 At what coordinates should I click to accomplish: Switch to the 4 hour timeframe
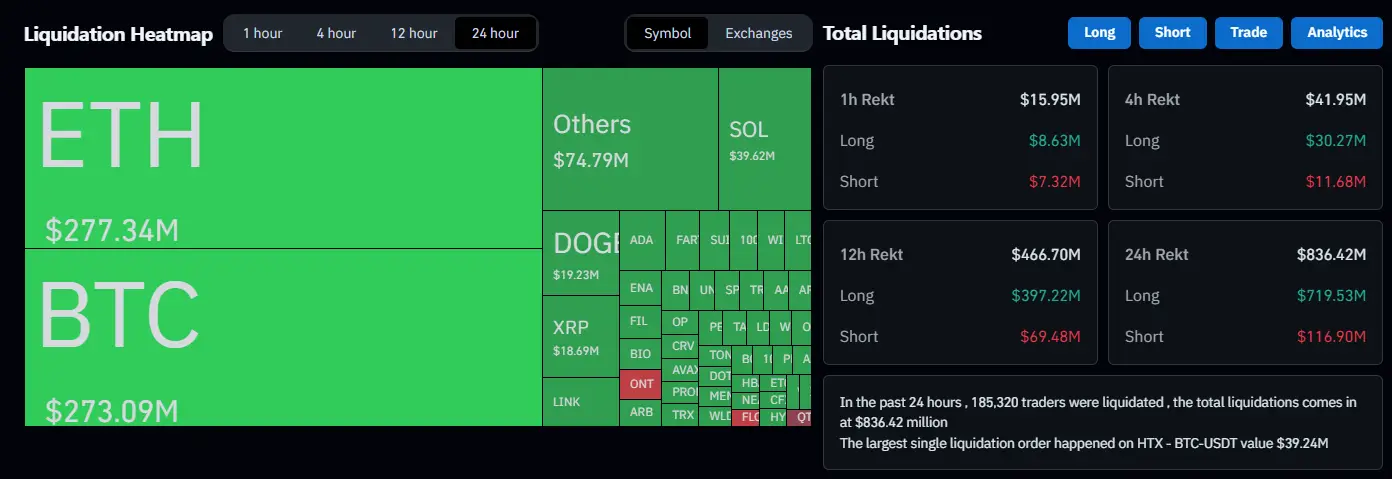336,33
